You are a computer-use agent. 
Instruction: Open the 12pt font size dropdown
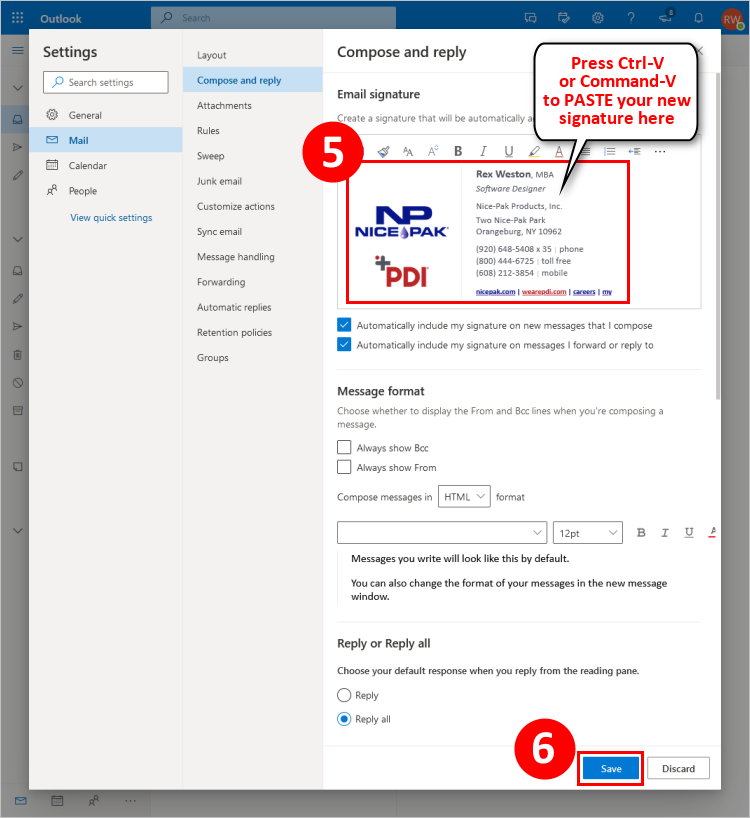point(588,533)
